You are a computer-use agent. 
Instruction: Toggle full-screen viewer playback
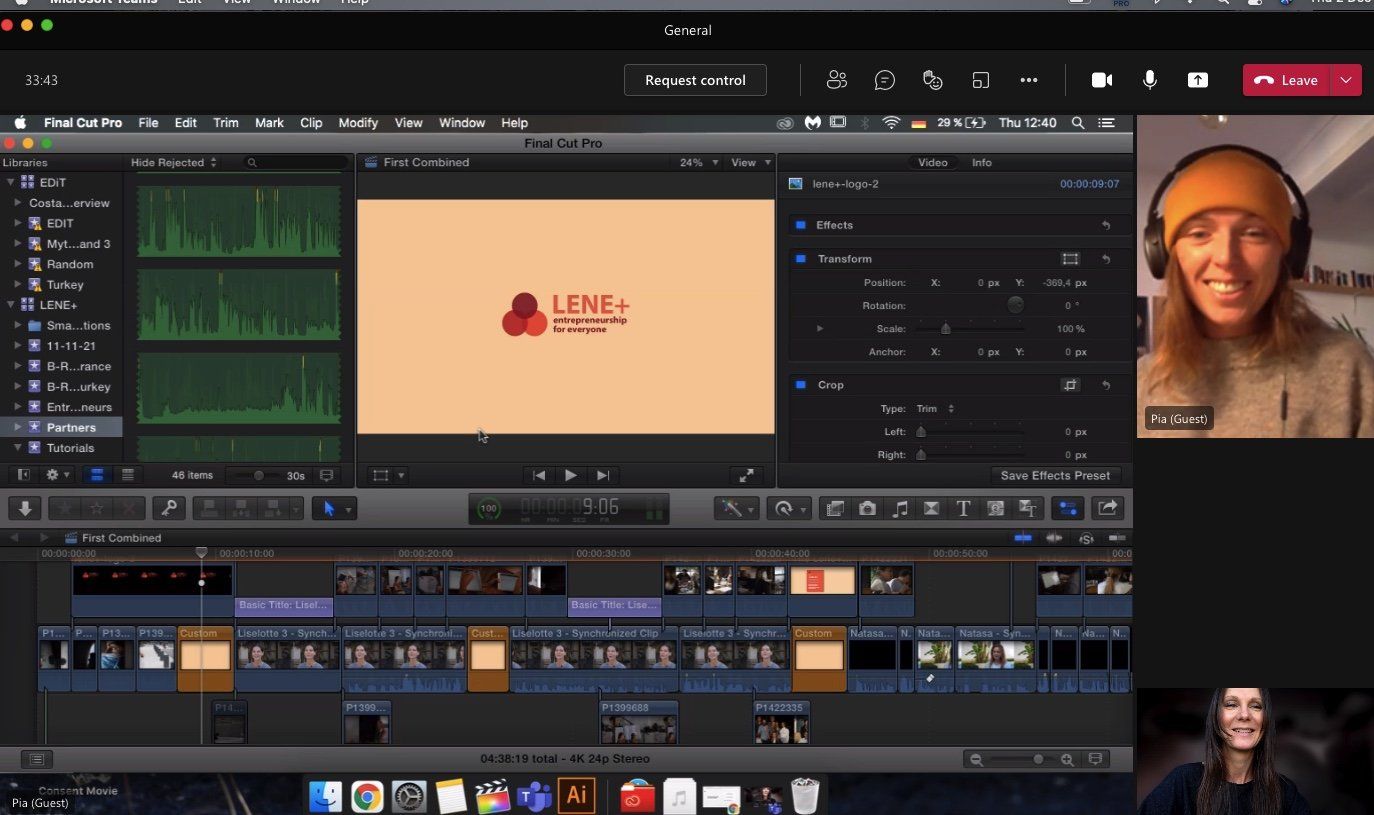pos(746,476)
